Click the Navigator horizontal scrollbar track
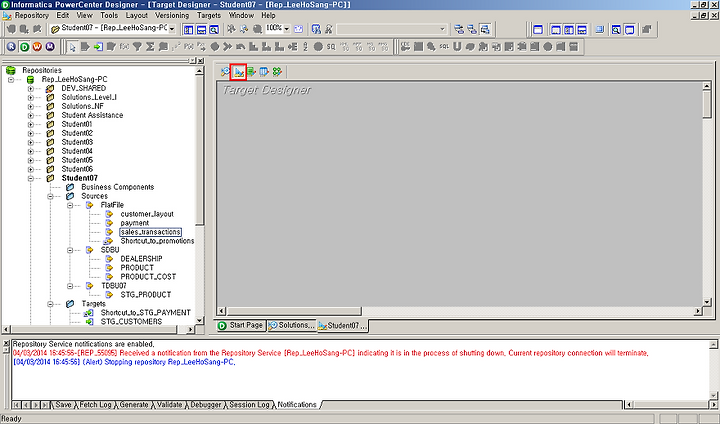Image resolution: width=720 pixels, height=424 pixels. point(181,329)
